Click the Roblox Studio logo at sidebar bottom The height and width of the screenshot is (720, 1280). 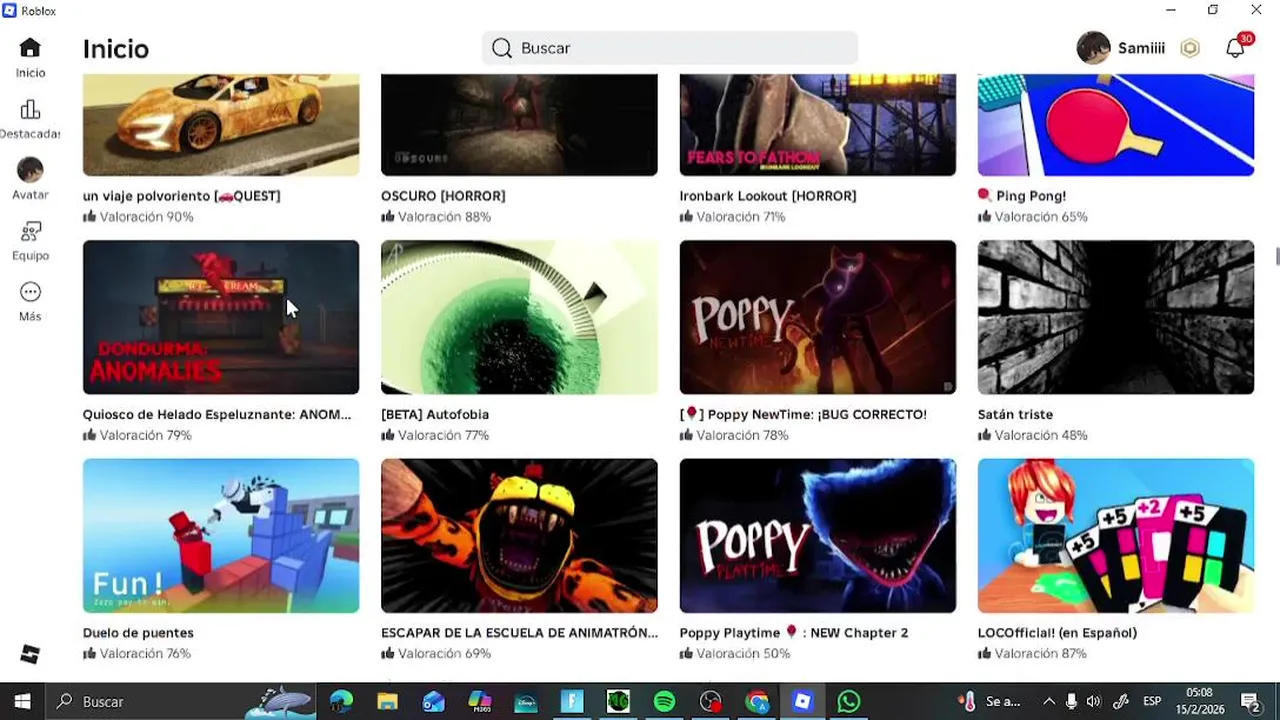[x=30, y=654]
